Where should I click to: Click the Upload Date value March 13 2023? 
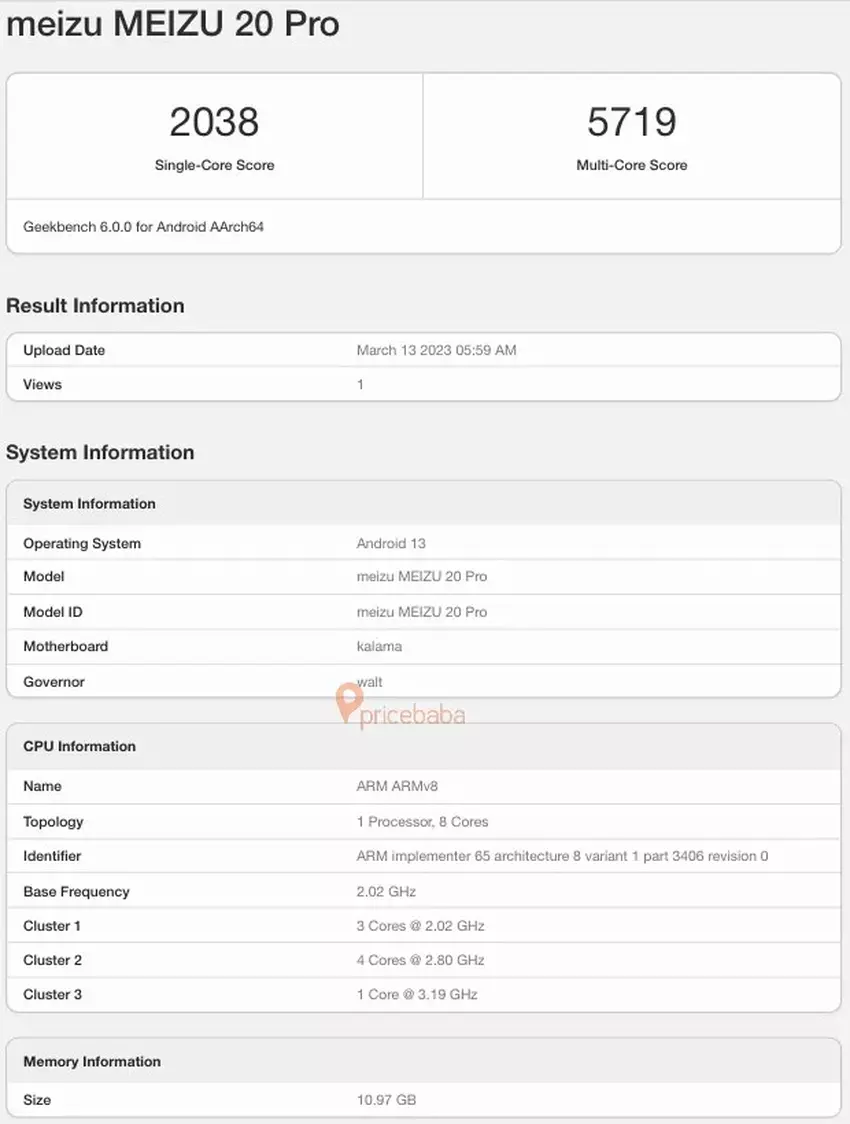pos(436,350)
